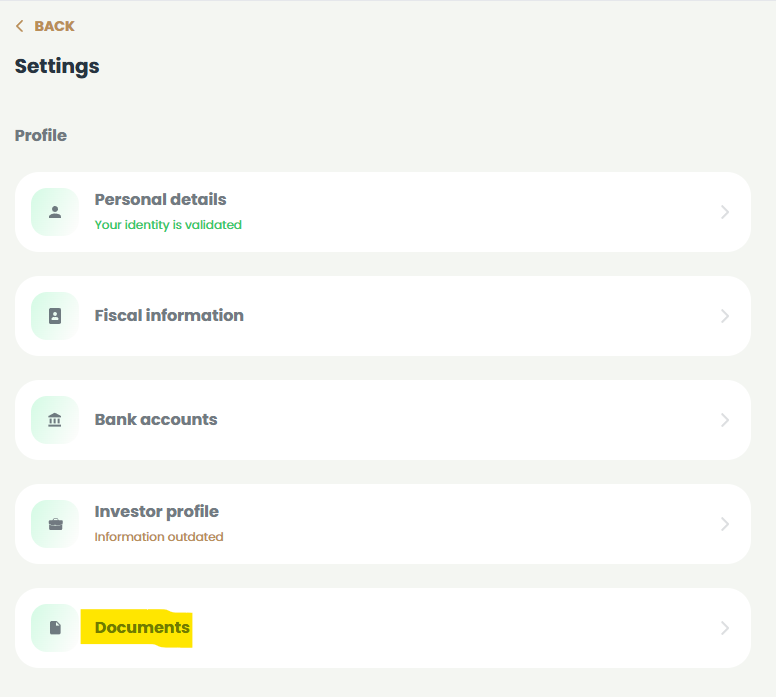Click the ID card icon for Fiscal information
This screenshot has height=697, width=776.
pyautogui.click(x=55, y=316)
